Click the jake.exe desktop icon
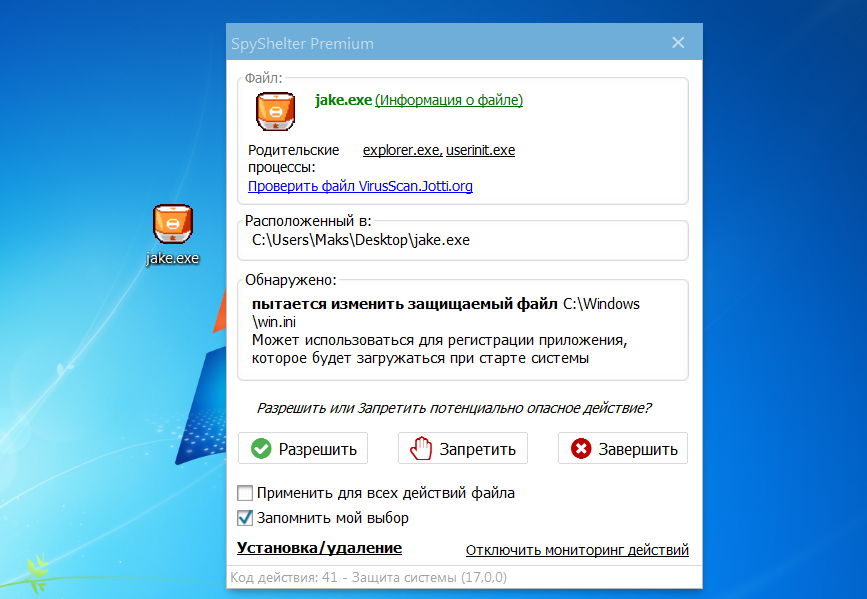This screenshot has width=867, height=599. [x=173, y=235]
